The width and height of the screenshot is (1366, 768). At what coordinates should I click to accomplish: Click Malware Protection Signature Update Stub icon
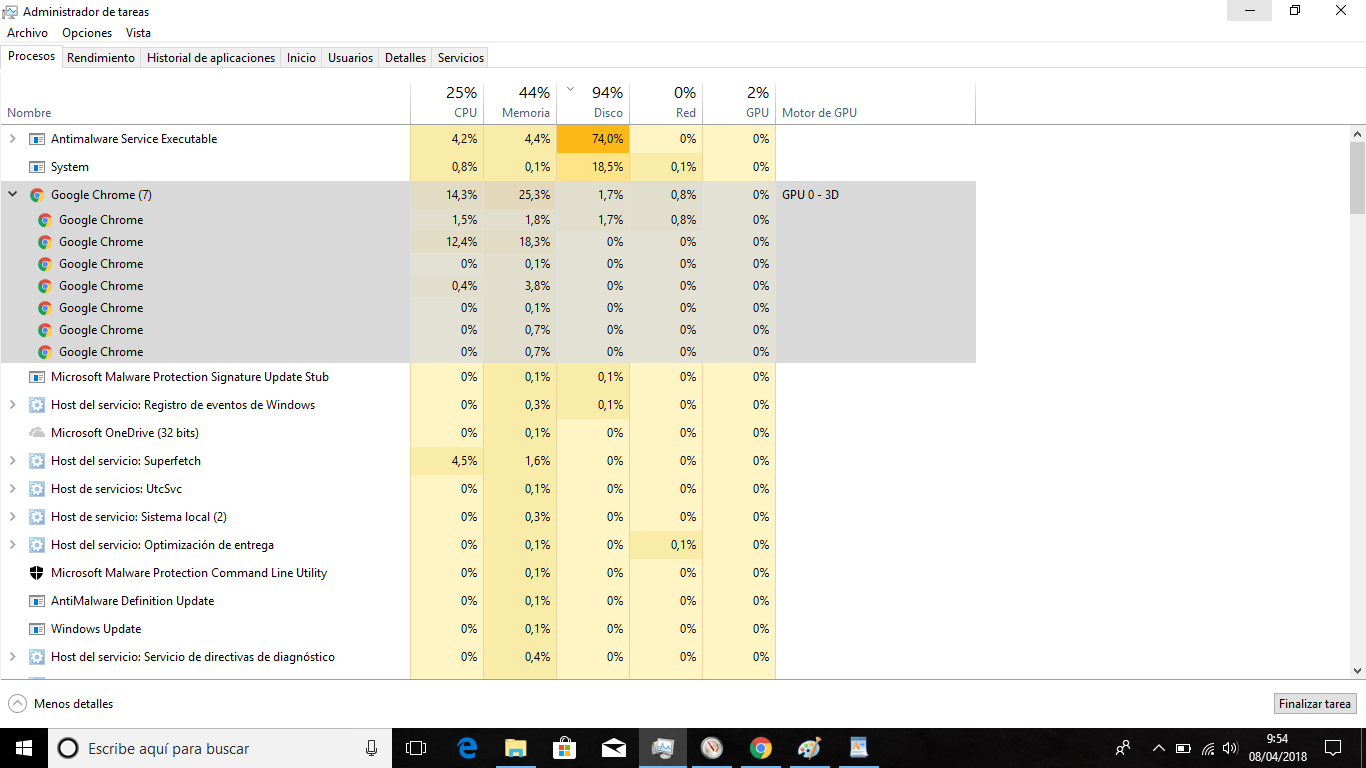pos(37,377)
